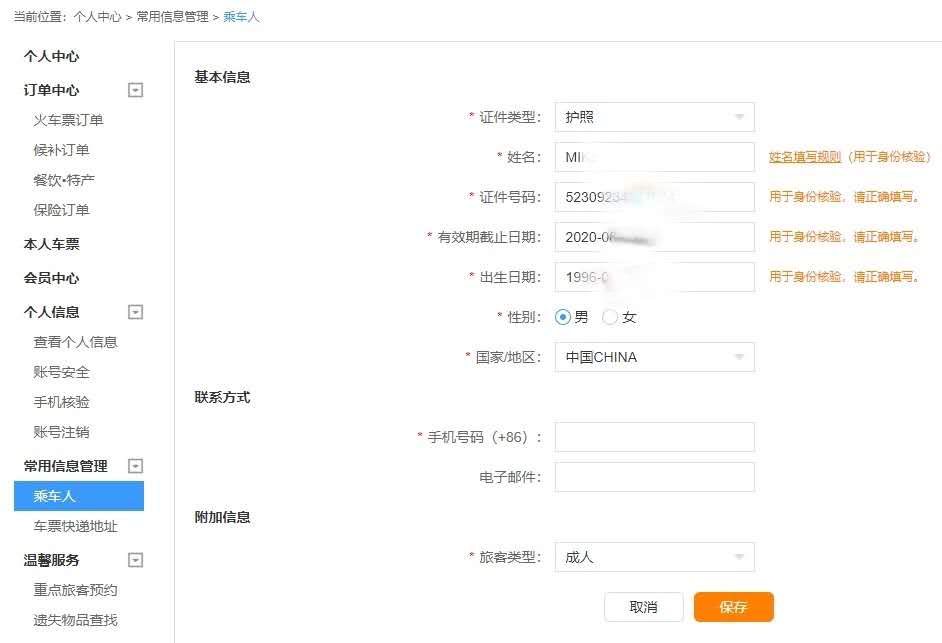The height and width of the screenshot is (643, 942).
Task: Click the orange 保存 button
Action: (x=733, y=607)
